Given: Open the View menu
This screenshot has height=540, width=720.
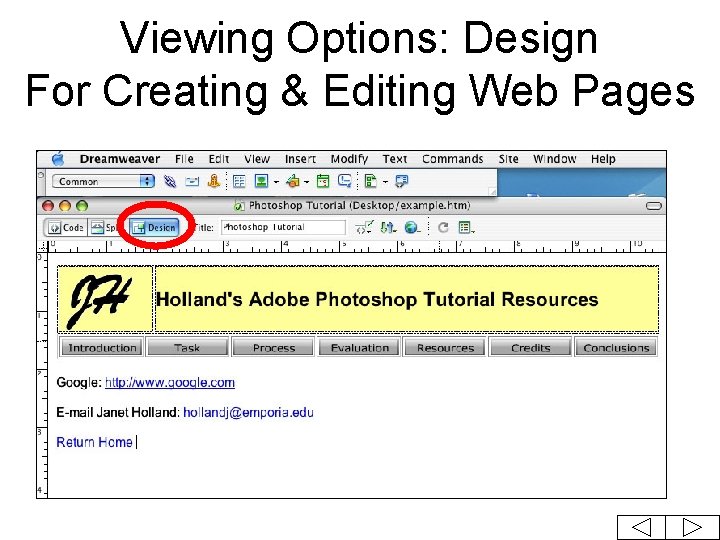Looking at the screenshot, I should click(x=257, y=159).
